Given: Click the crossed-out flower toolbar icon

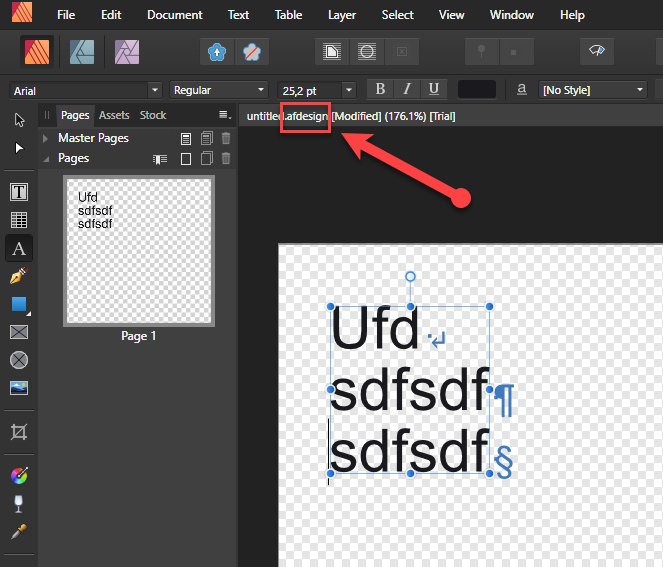Looking at the screenshot, I should point(252,52).
